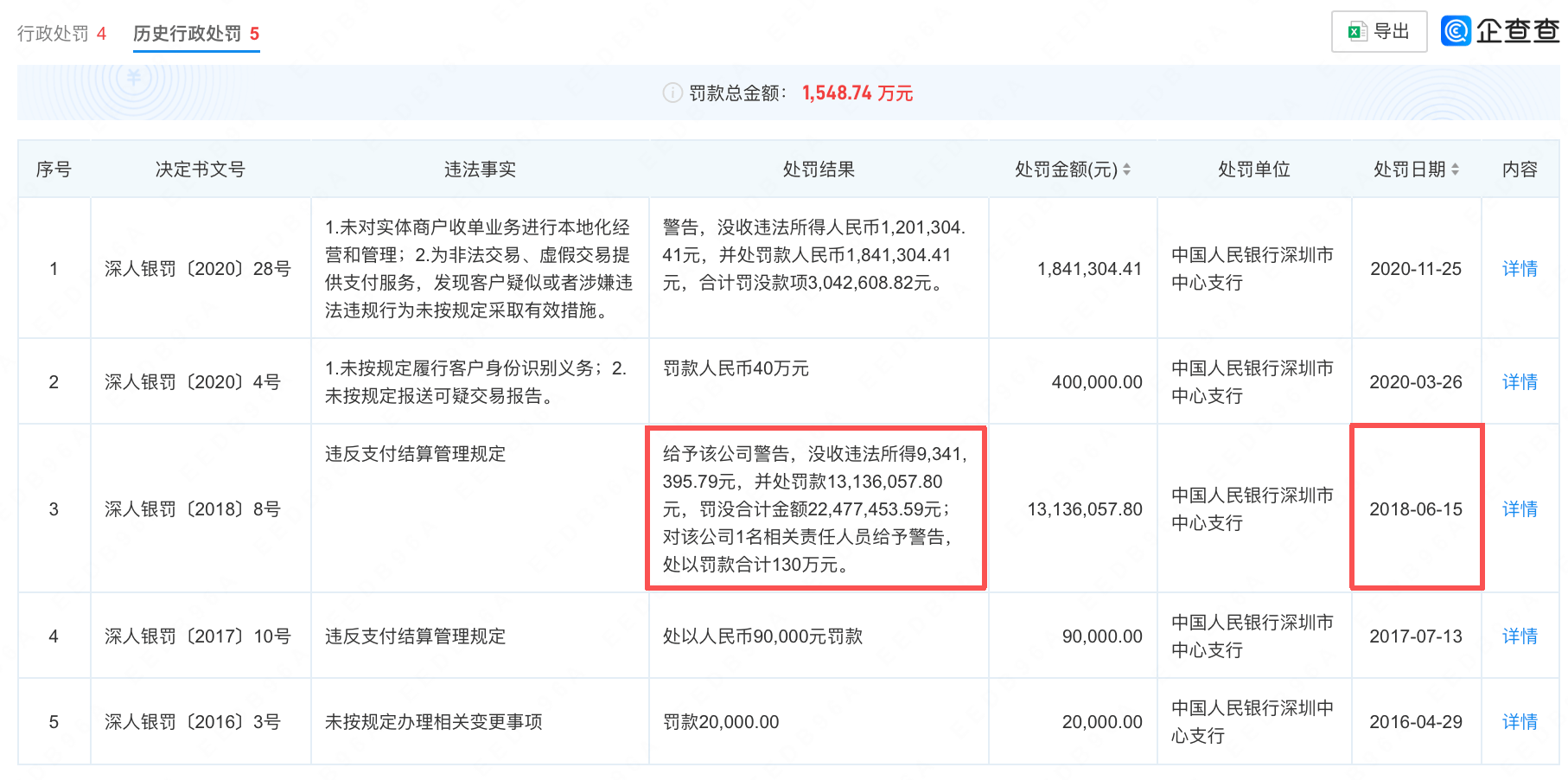Click amount 90,000.00
The height and width of the screenshot is (780, 1568).
tap(1102, 636)
